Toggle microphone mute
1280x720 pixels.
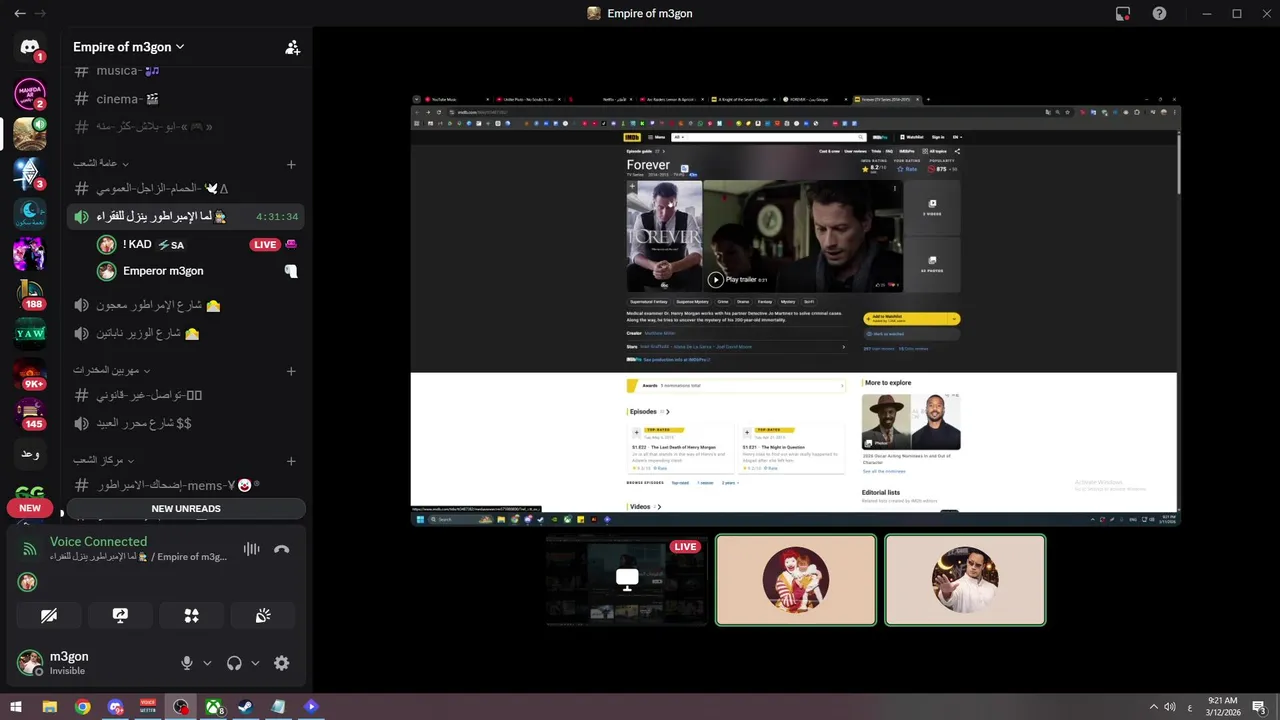pos(186,663)
